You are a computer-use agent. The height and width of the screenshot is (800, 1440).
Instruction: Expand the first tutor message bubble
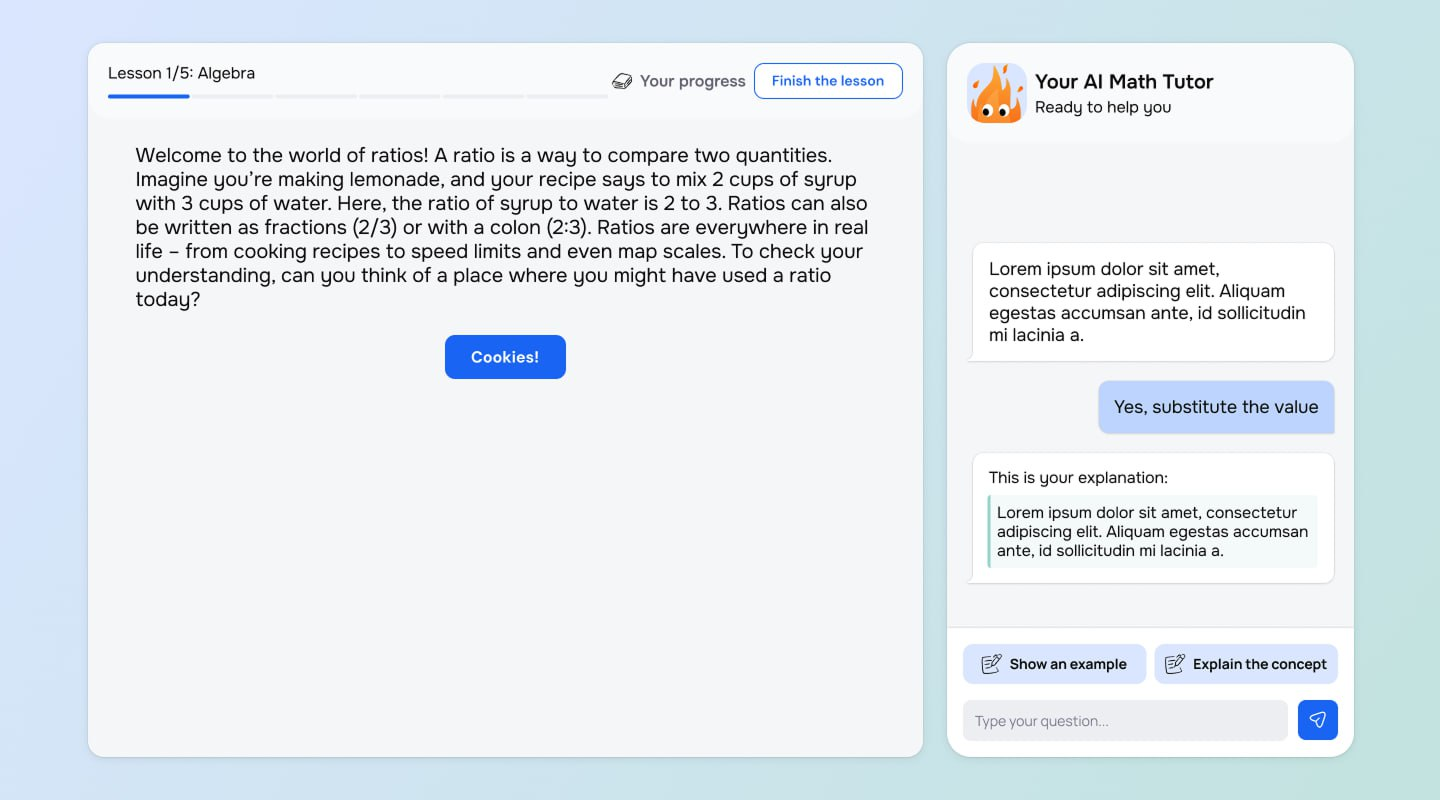pos(1150,301)
